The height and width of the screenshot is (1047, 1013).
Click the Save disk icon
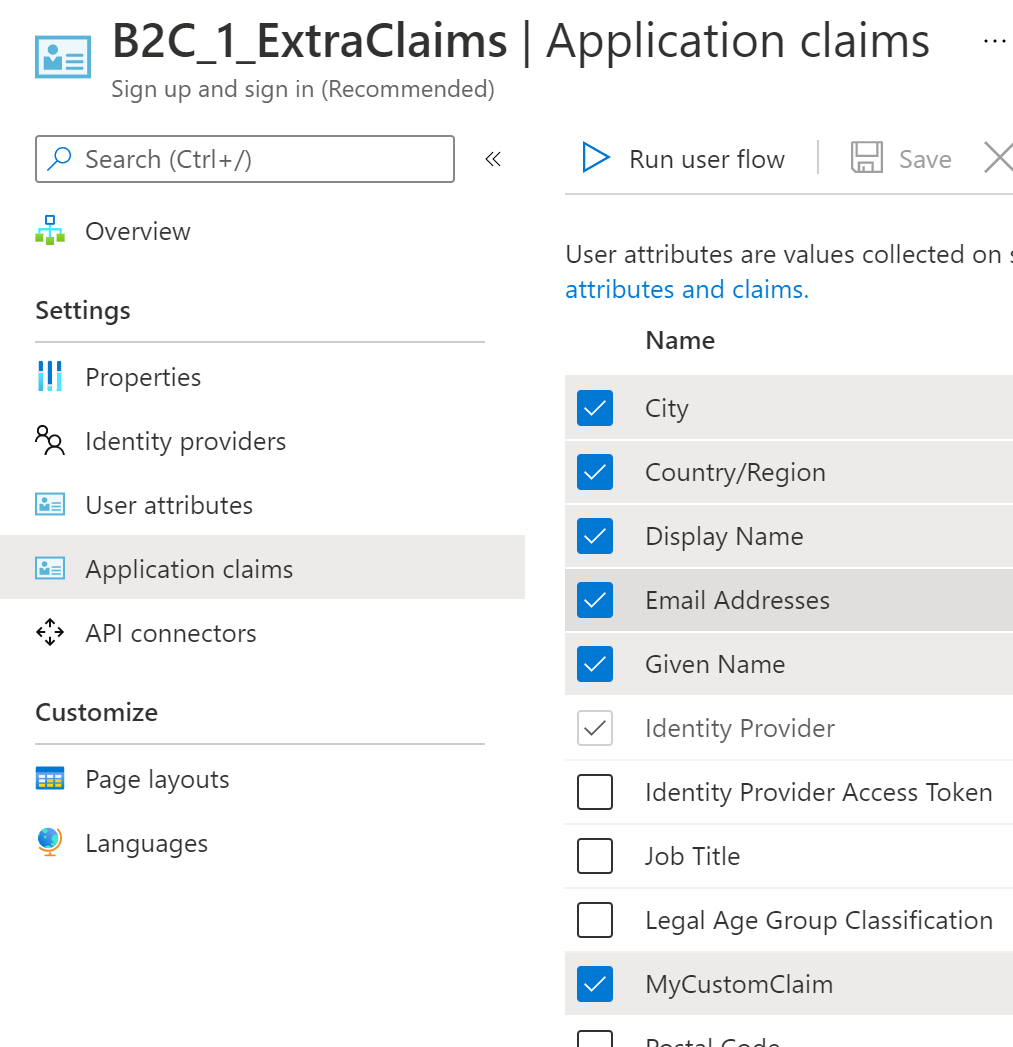coord(866,157)
